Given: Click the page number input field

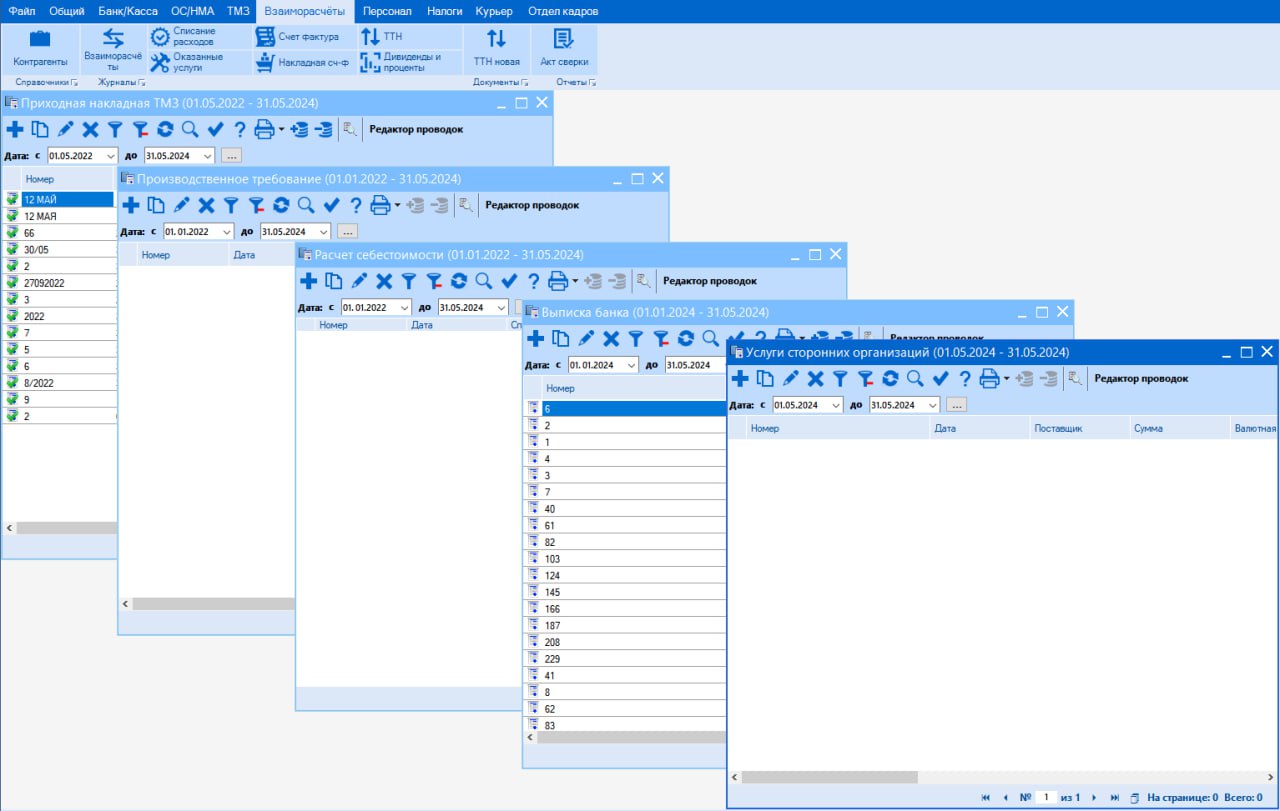Looking at the screenshot, I should point(1046,797).
